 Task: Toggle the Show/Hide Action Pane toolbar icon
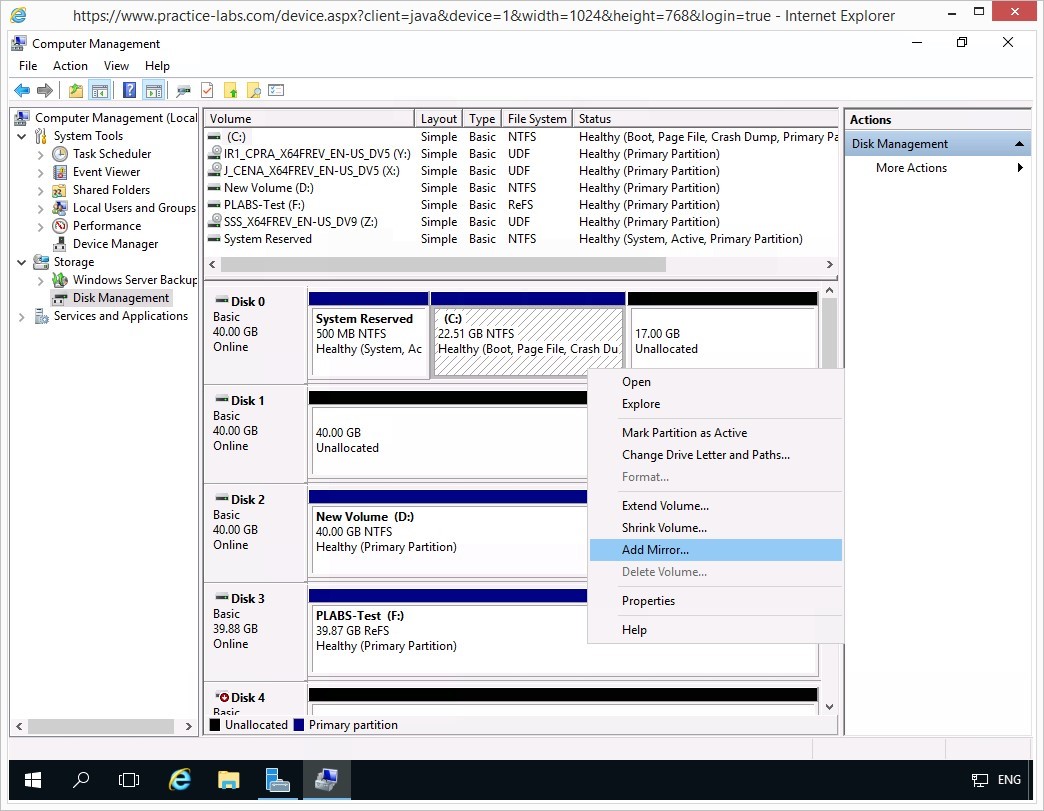coord(153,90)
